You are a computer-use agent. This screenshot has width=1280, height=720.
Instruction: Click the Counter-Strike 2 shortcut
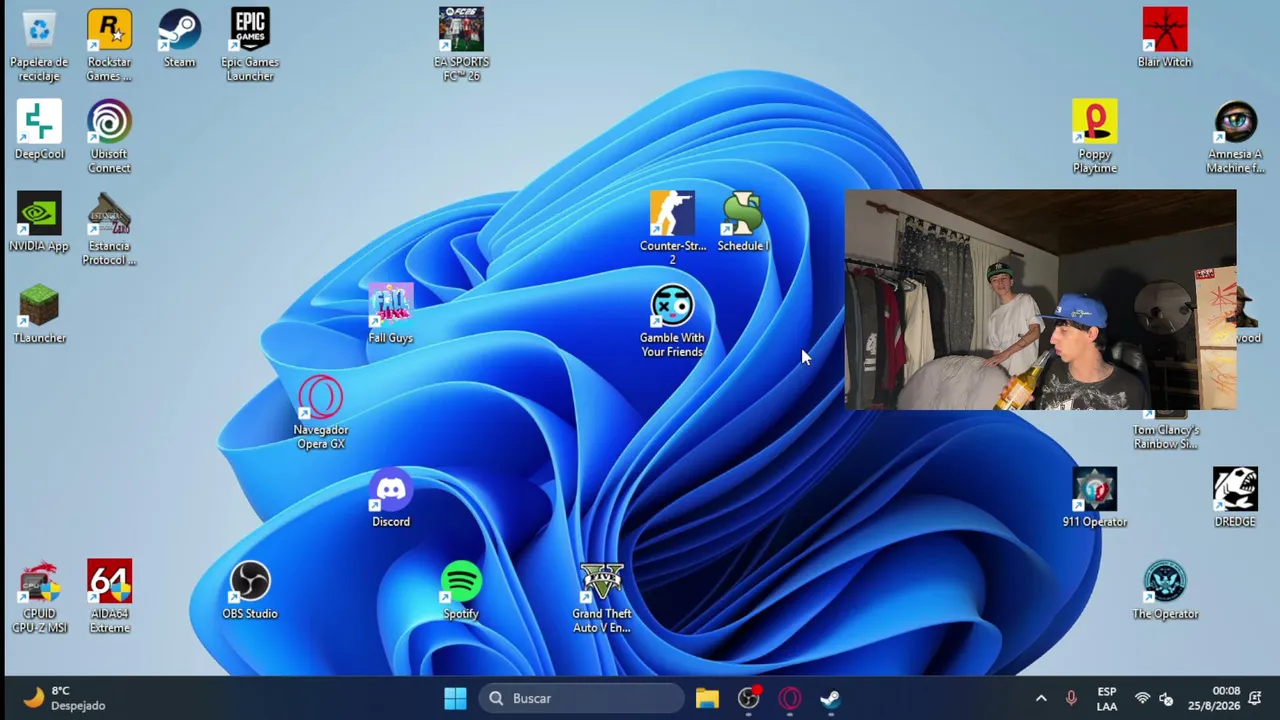672,230
